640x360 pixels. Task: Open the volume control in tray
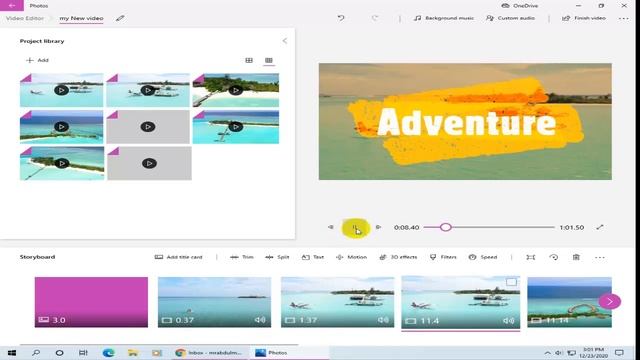(x=559, y=353)
